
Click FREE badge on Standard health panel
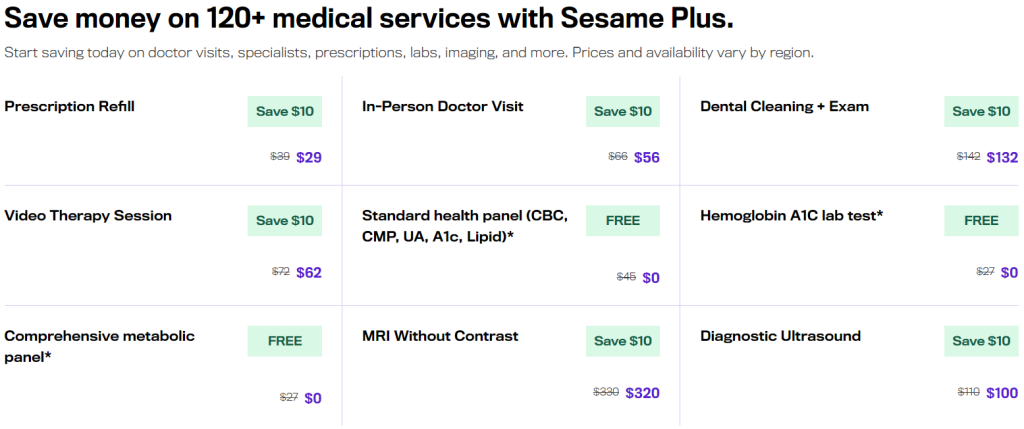[x=623, y=221]
